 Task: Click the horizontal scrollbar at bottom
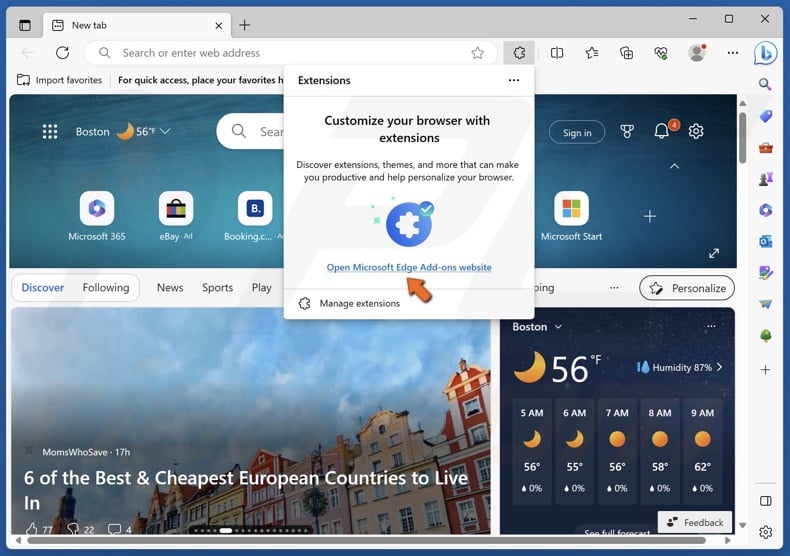[366, 540]
